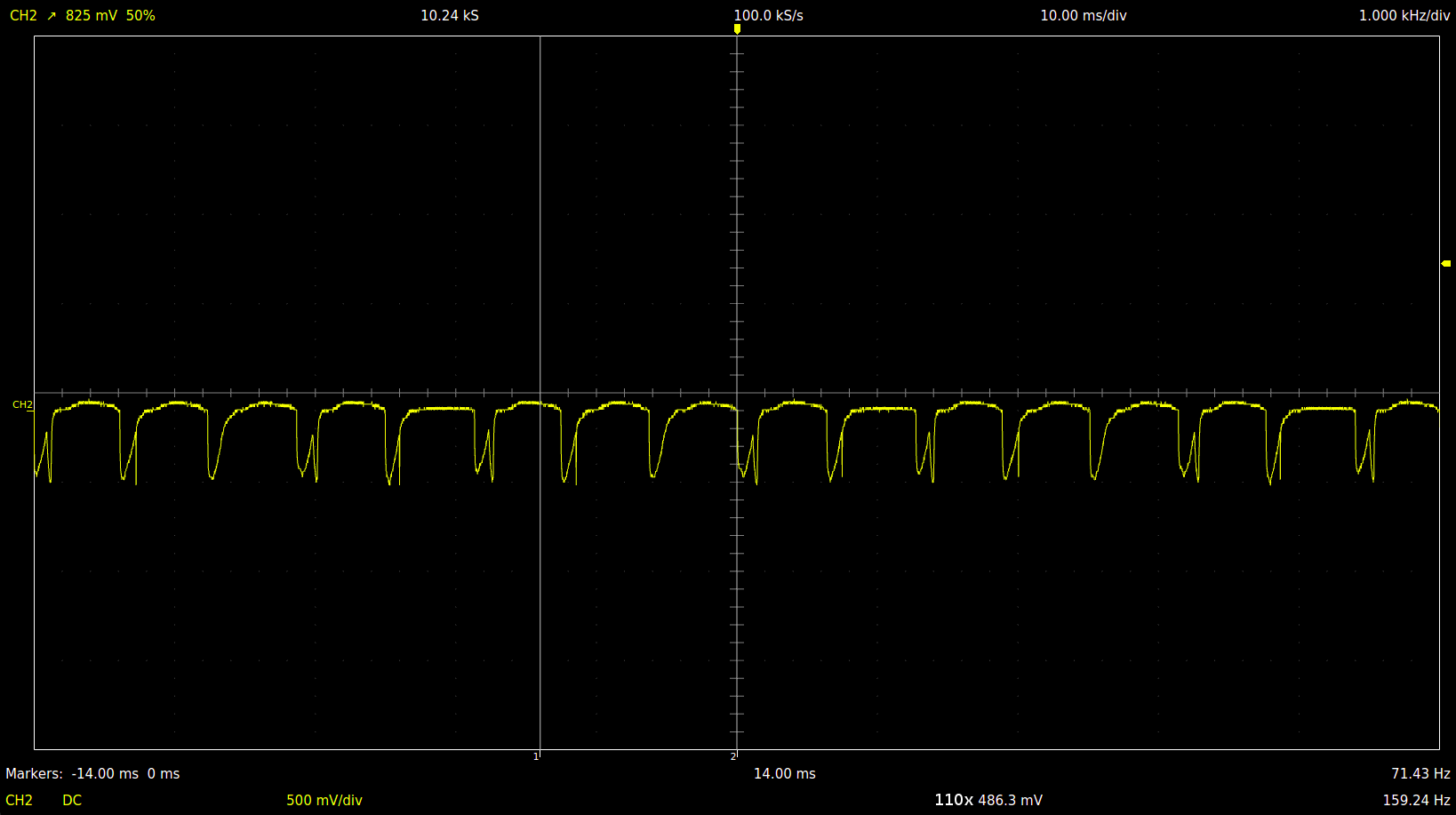Viewport: 1456px width, 815px height.
Task: Select the yellow trigger level marker on the right edge
Action: pos(1446,263)
